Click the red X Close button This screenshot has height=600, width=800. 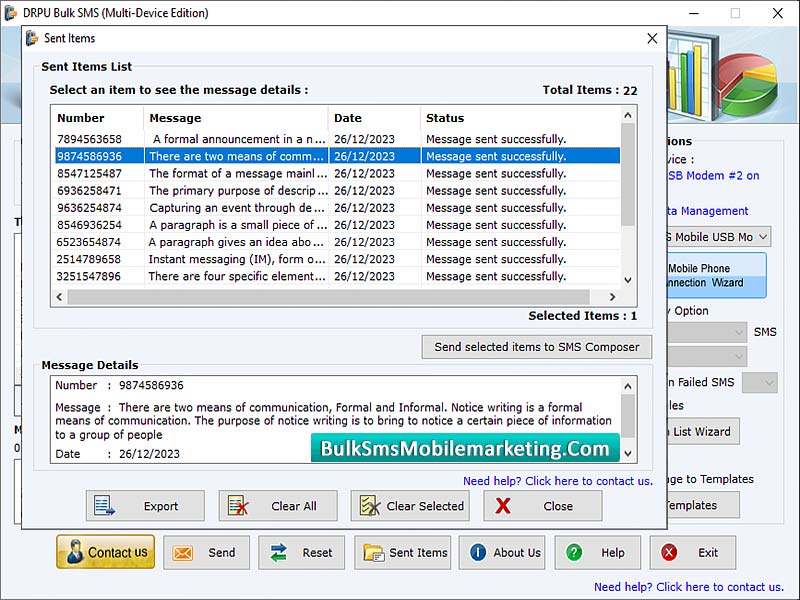tap(503, 506)
